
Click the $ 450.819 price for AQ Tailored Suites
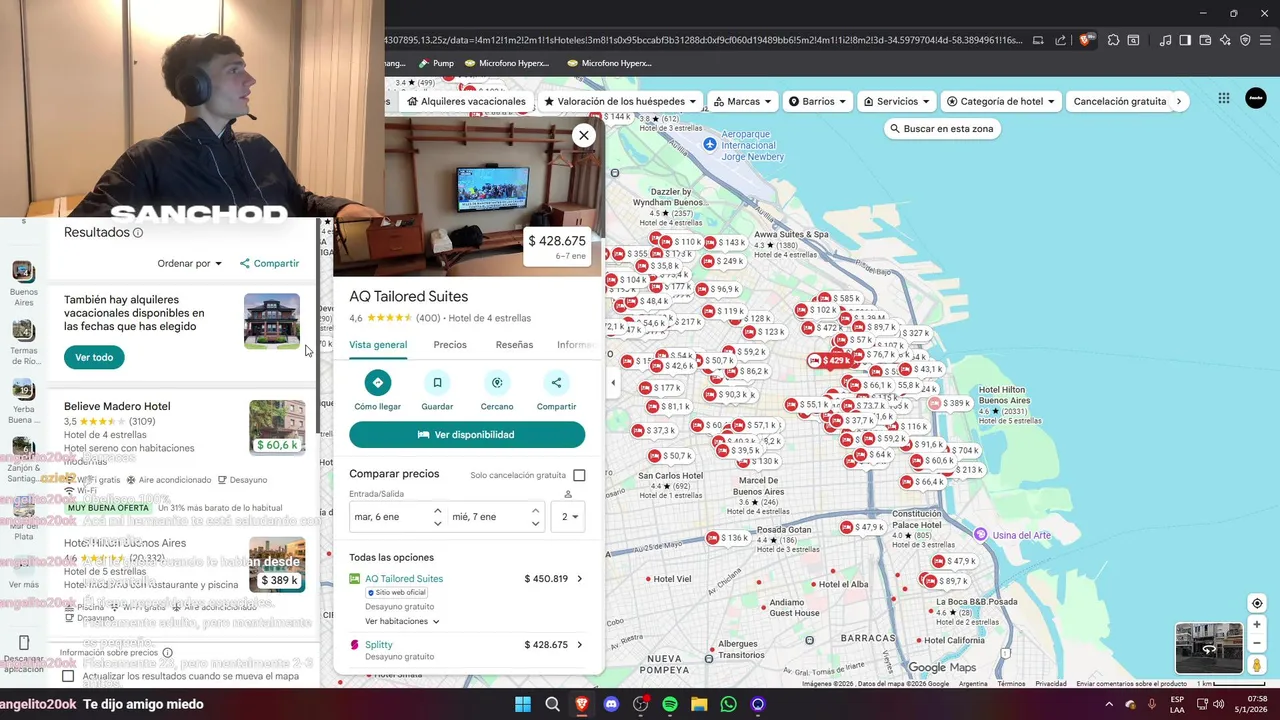[546, 579]
